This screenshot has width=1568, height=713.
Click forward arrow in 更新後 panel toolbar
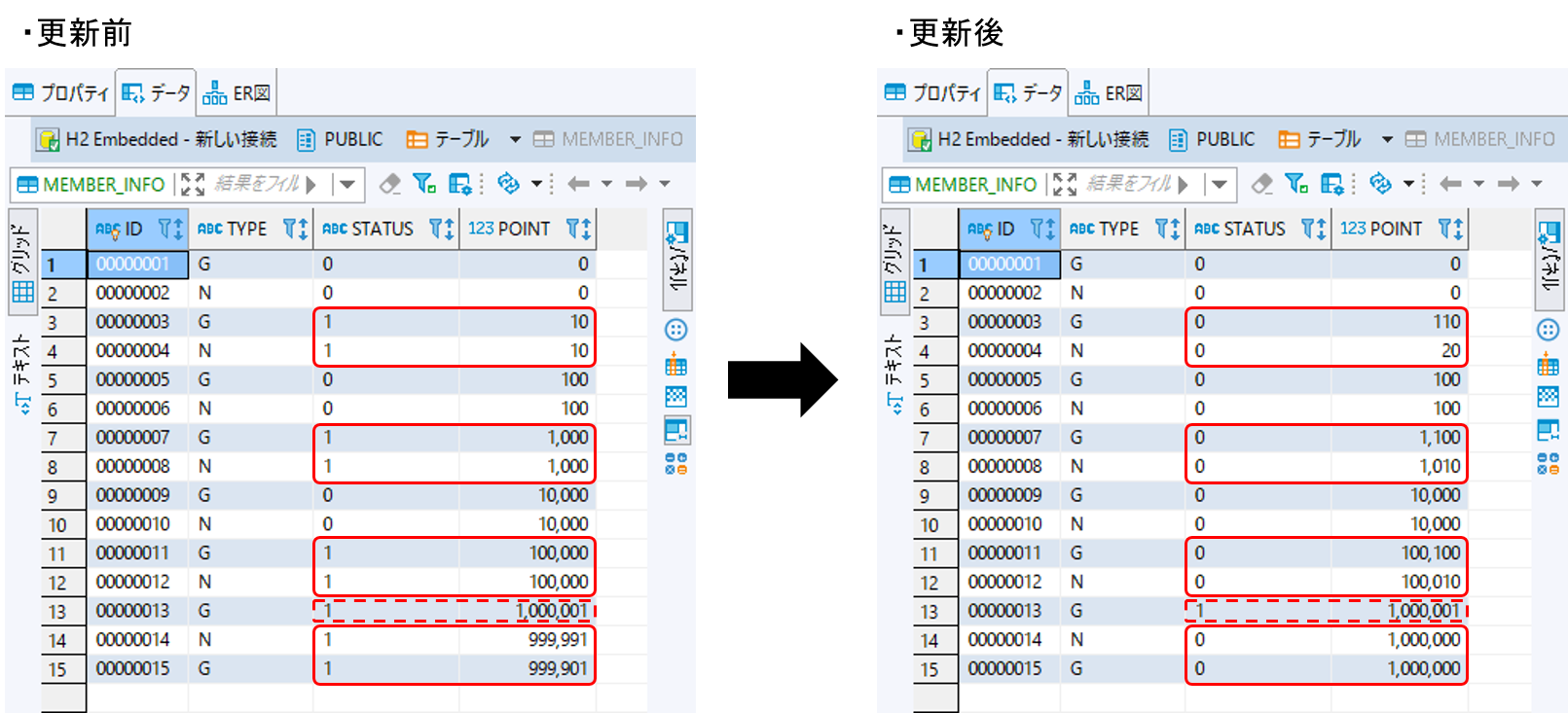(x=1509, y=184)
